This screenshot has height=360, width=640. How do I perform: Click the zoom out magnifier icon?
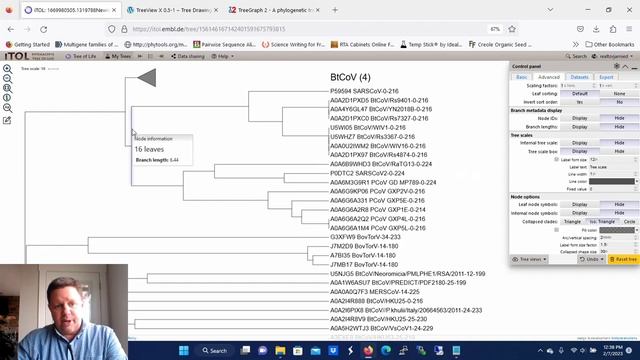7,79
